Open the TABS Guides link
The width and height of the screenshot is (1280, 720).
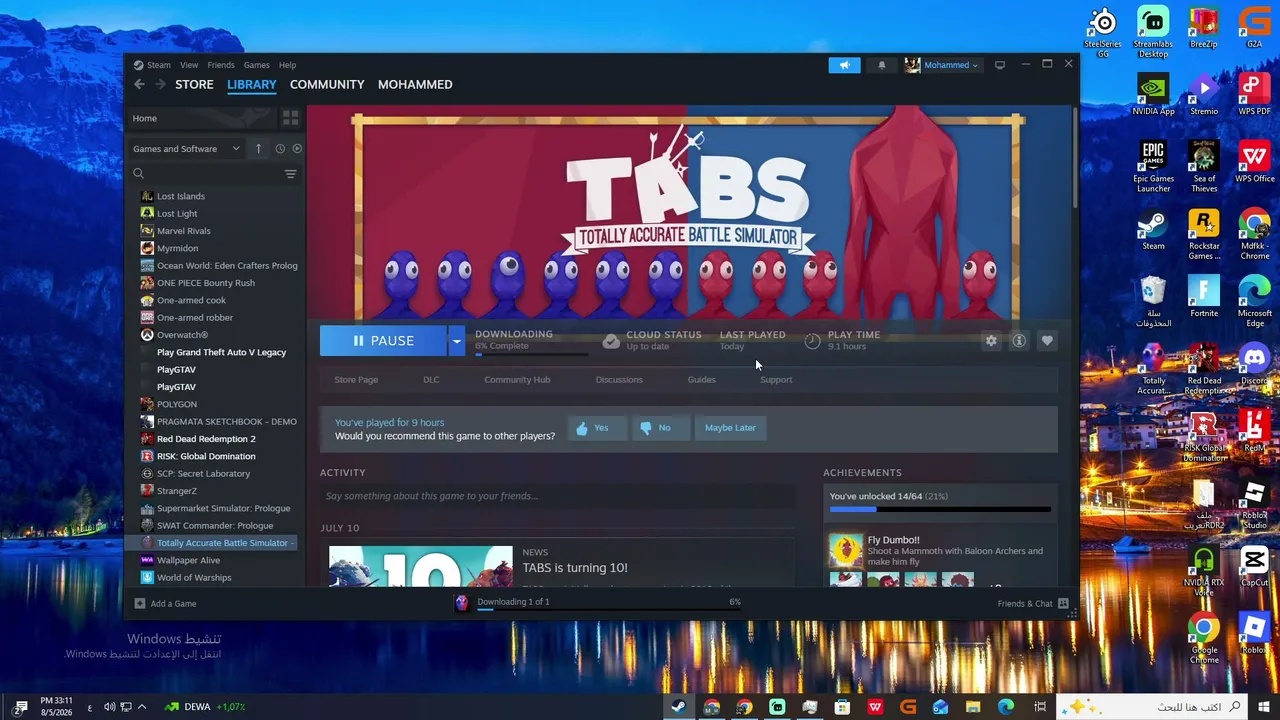[701, 380]
